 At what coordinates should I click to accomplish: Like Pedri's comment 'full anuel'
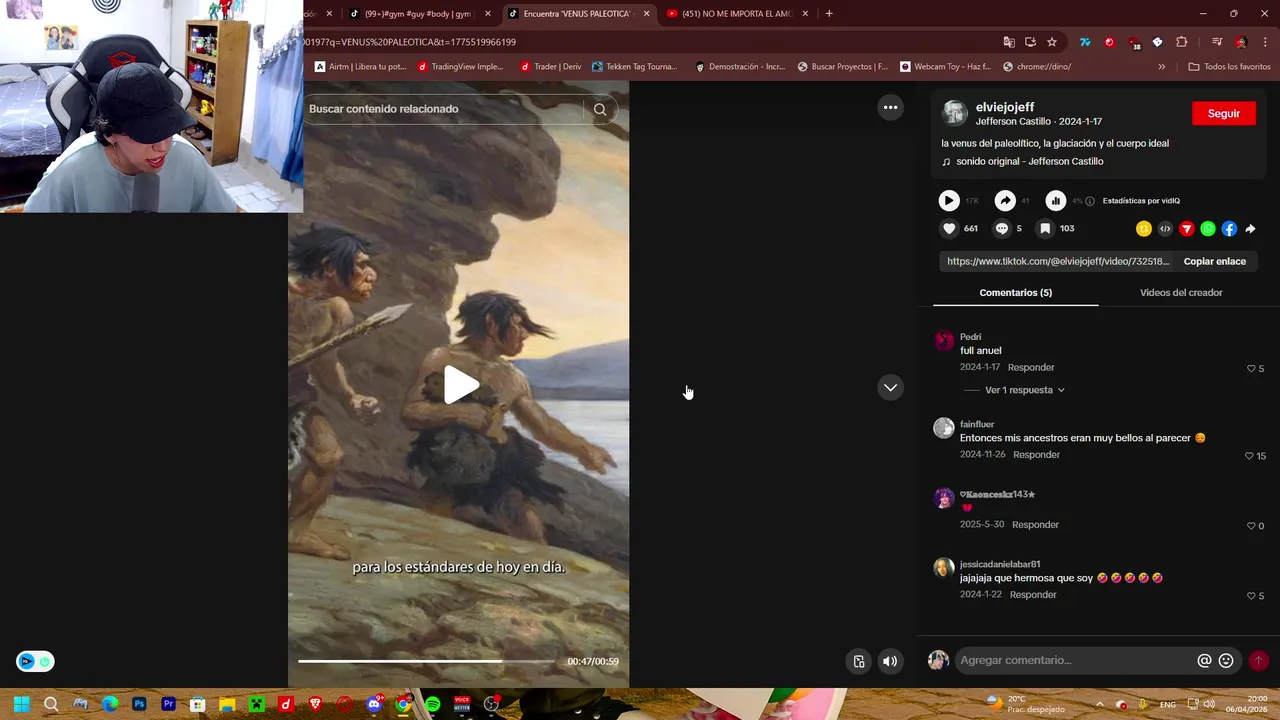coord(1251,369)
